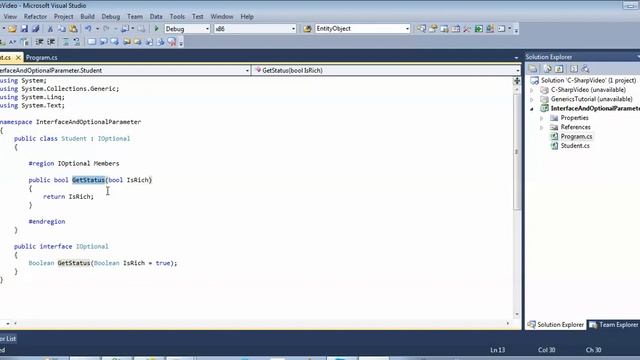Open the Project menu

pyautogui.click(x=64, y=17)
